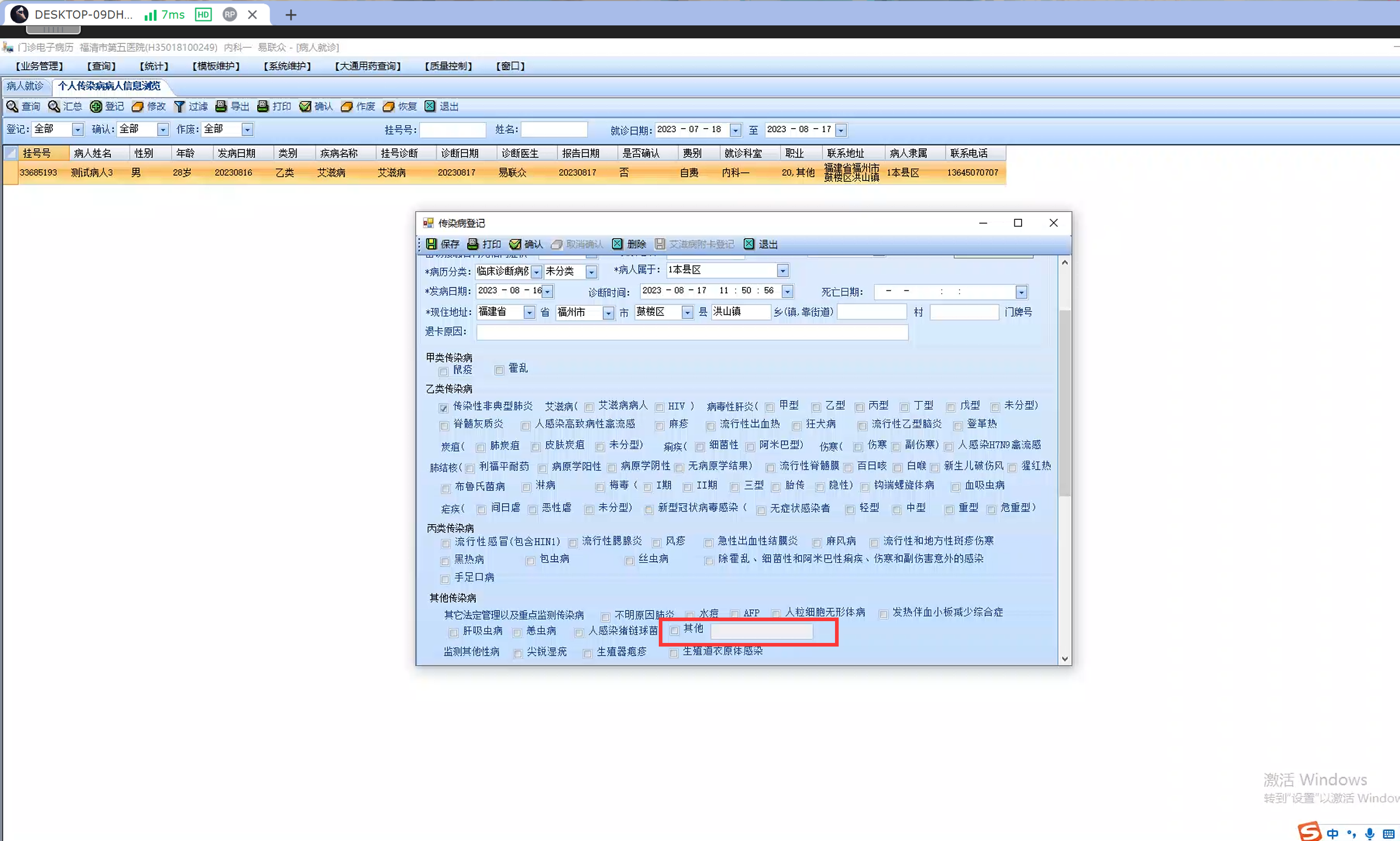Click 确认 button in dialog toolbar

(526, 244)
